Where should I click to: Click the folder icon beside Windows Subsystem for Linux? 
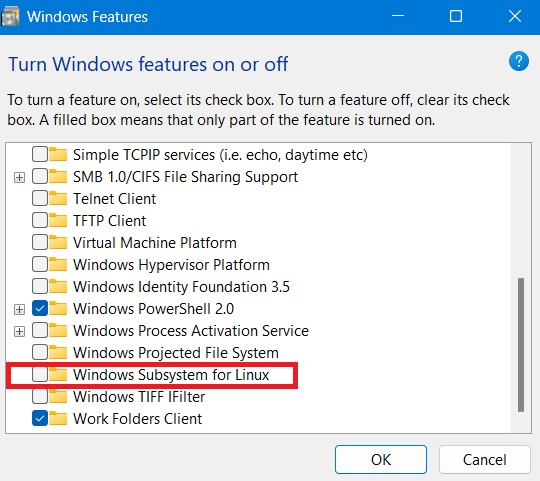58,375
